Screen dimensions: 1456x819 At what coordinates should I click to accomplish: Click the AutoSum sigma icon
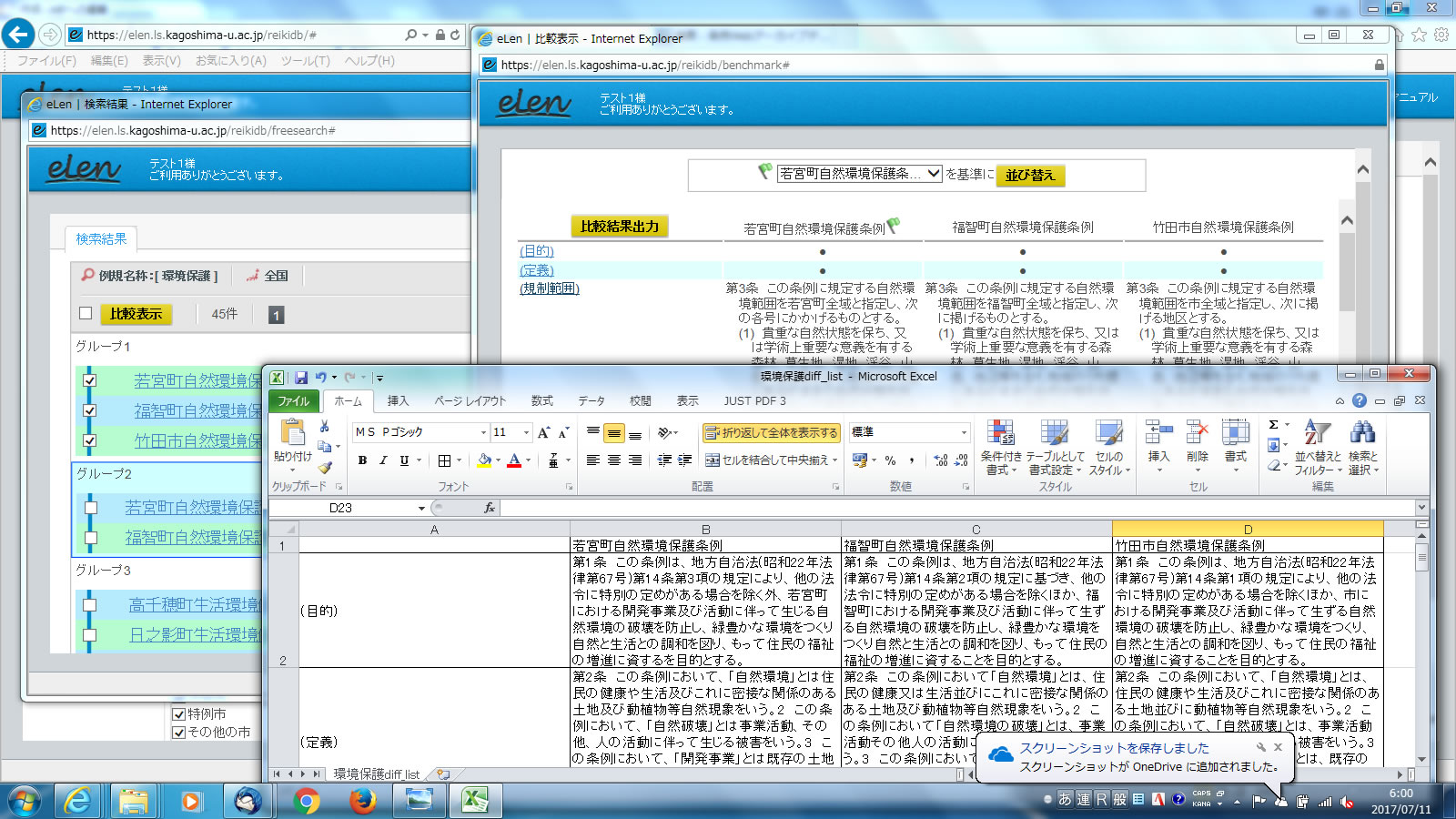click(1274, 425)
